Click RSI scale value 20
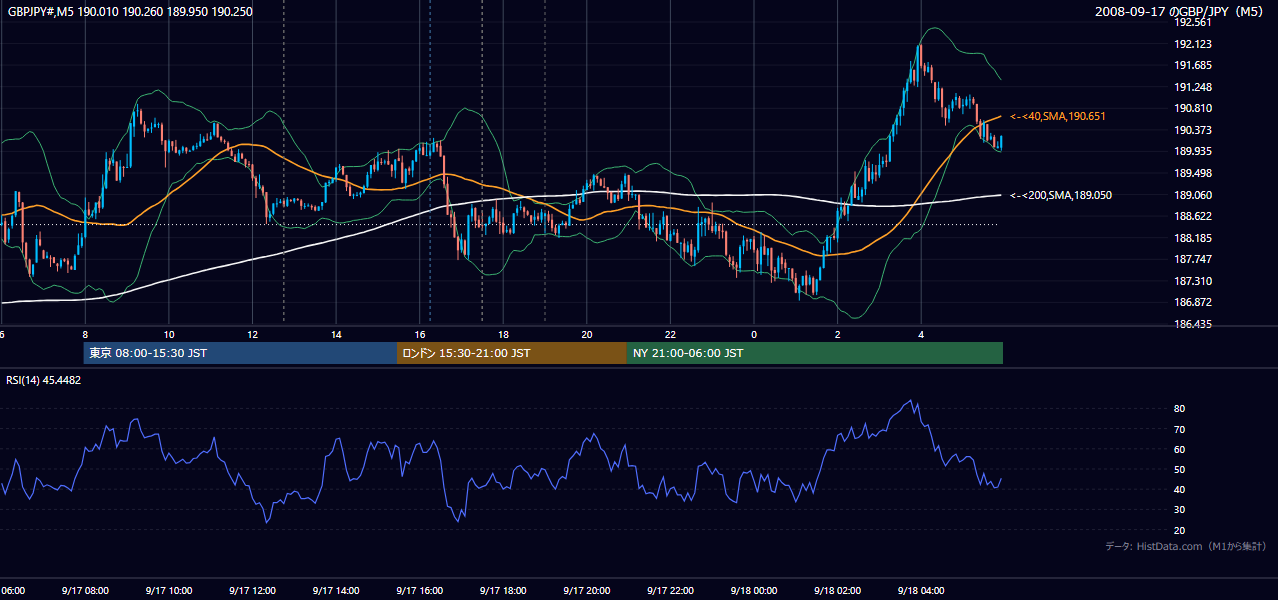 point(1179,529)
